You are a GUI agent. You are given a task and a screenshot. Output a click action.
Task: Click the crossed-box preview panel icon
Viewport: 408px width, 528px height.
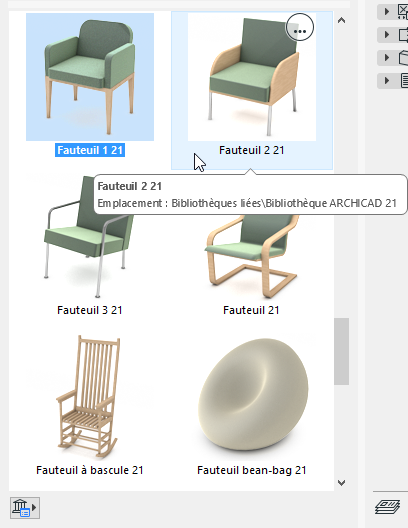coord(403,11)
